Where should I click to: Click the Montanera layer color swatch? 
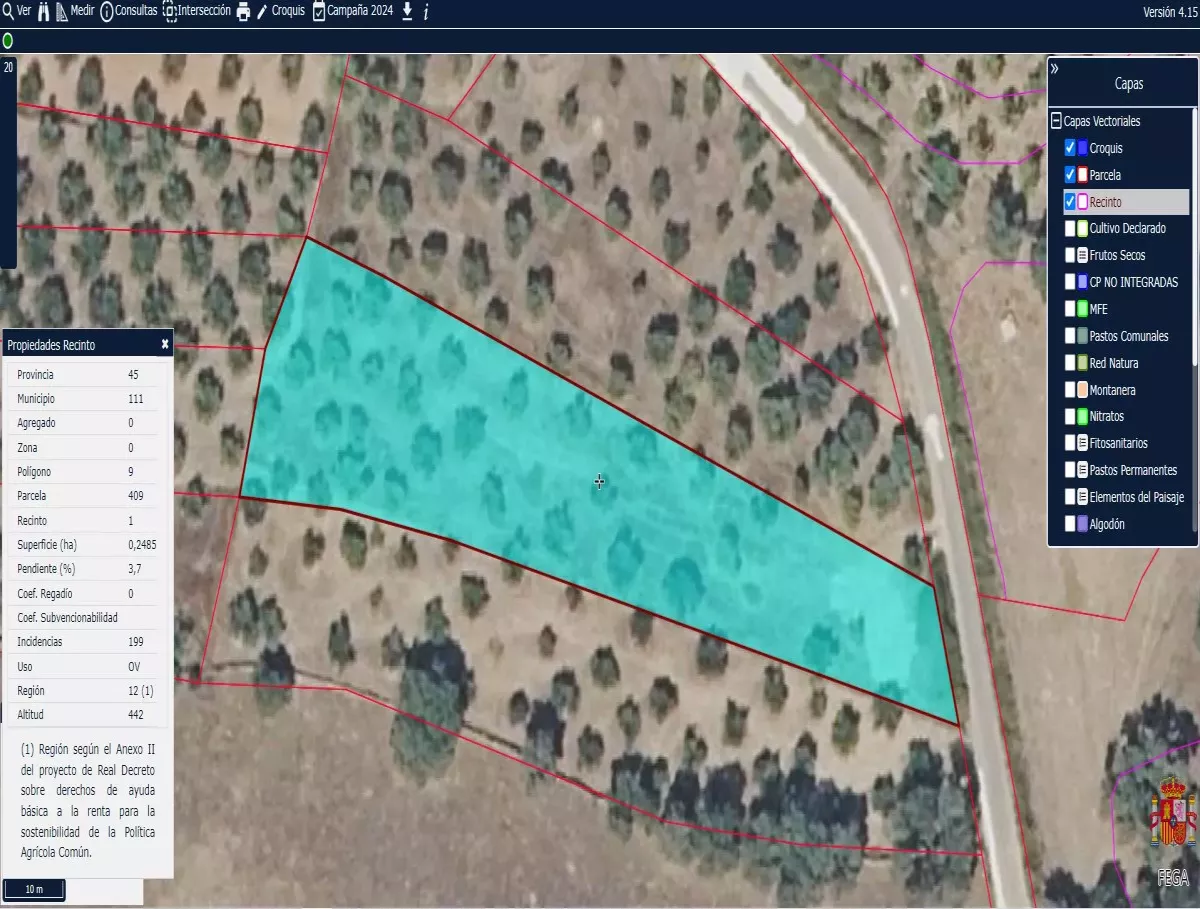point(1082,390)
